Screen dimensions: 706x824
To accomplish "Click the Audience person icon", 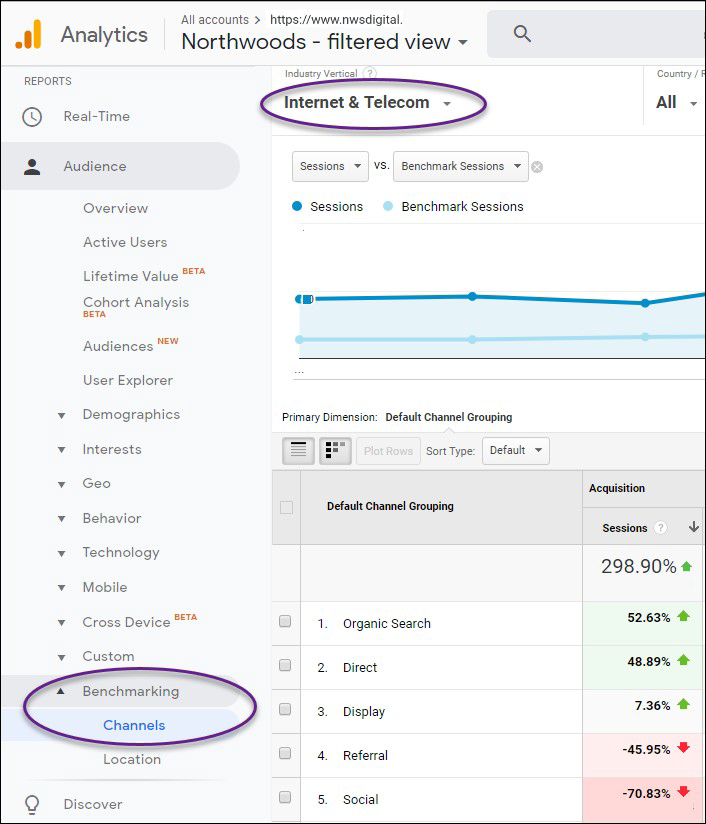I will (32, 167).
